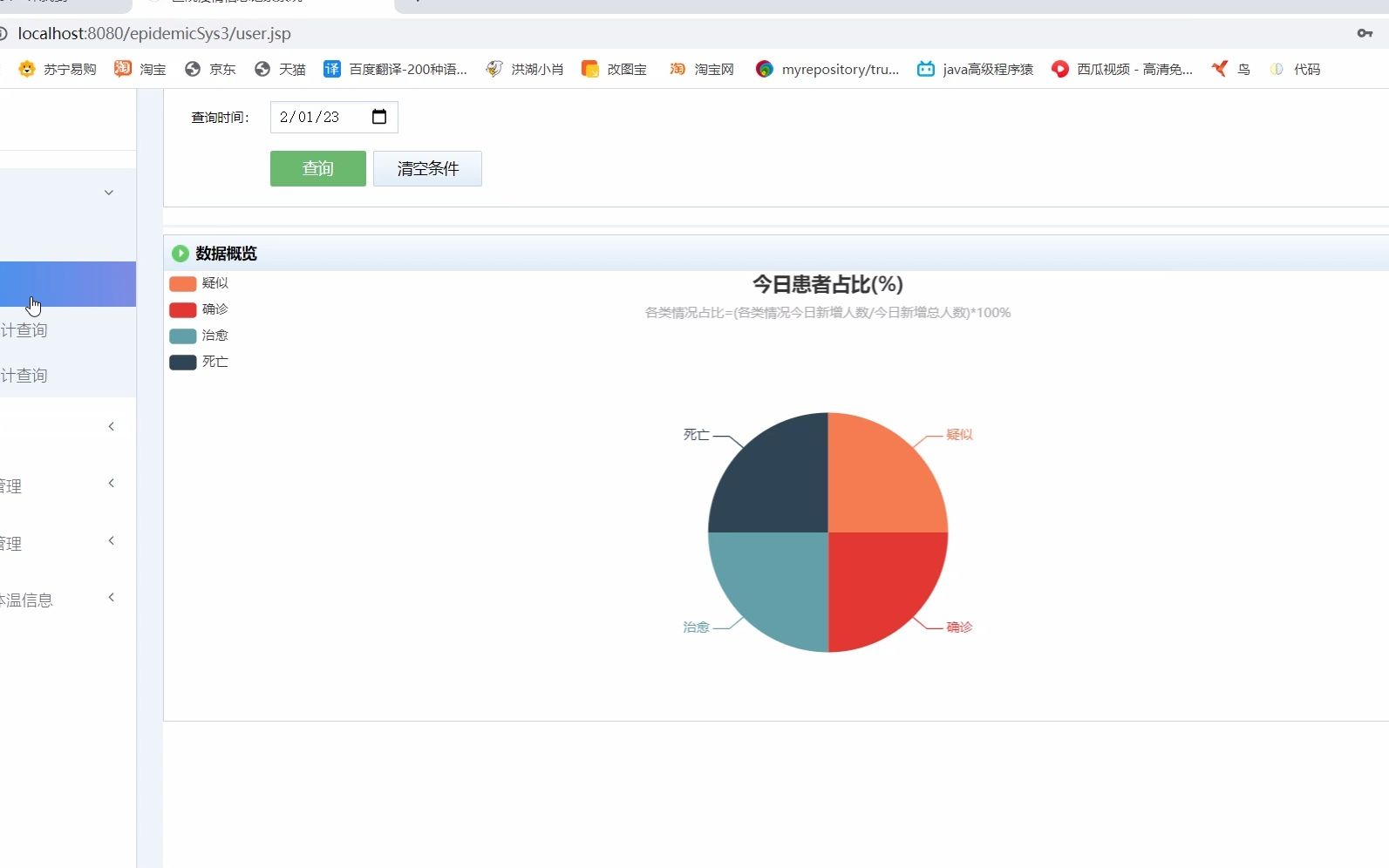Open the java高级程序猿 bookmark
Screen dimensions: 1389x868
(x=975, y=69)
